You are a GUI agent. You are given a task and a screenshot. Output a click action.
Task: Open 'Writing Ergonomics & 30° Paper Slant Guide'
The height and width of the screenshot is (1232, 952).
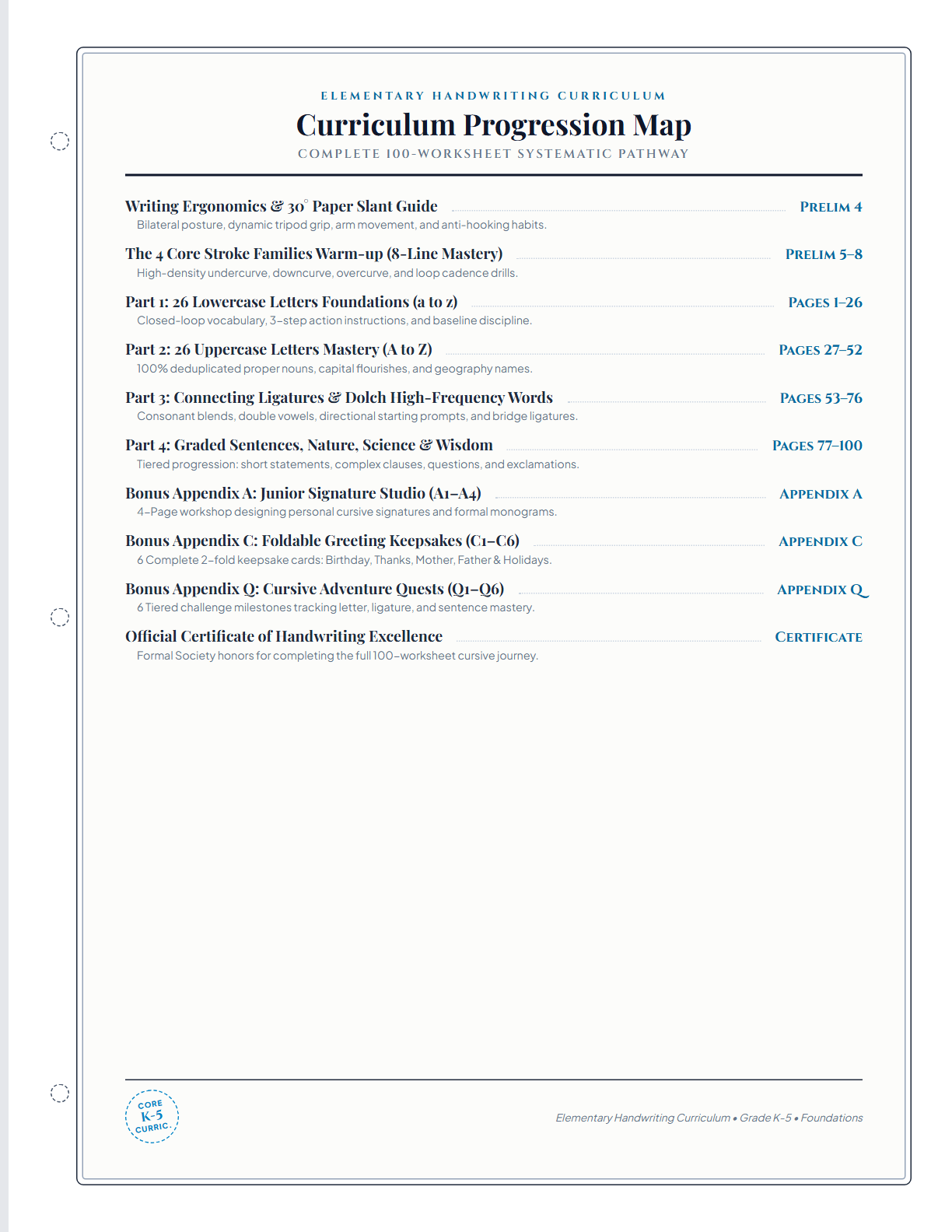click(282, 206)
